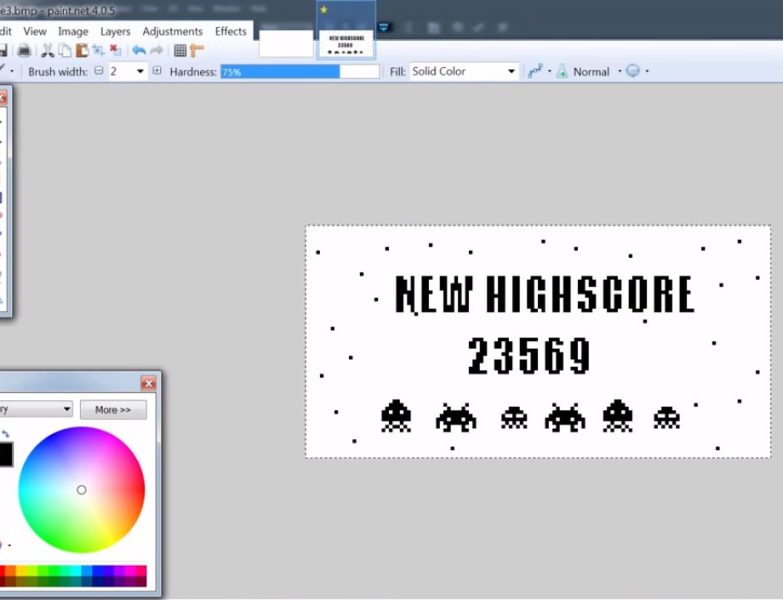Open the Effects menu
Viewport: 783px width, 600px height.
click(x=231, y=31)
